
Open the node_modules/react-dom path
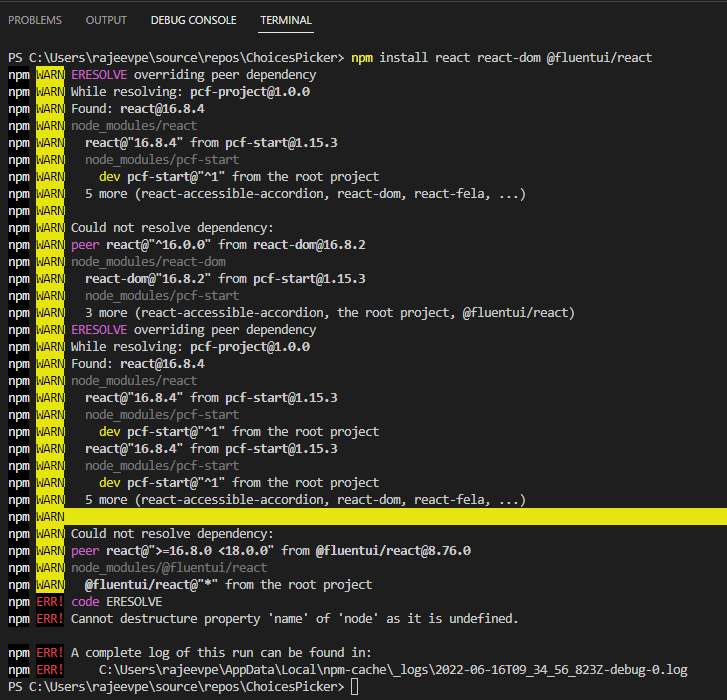coord(148,262)
